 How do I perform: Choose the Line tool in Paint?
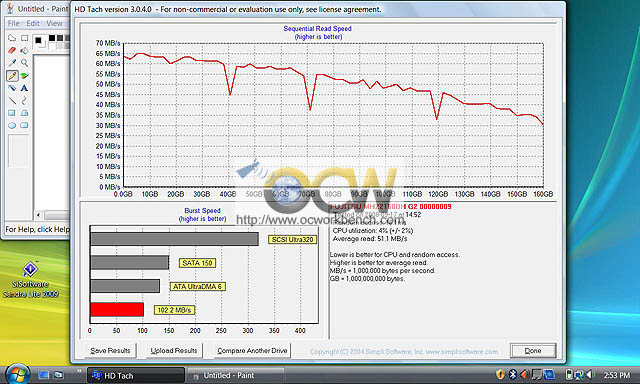click(12, 101)
